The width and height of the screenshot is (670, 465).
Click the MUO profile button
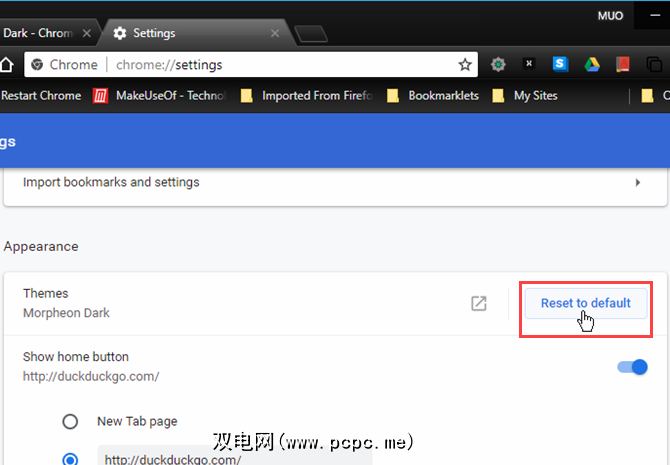[610, 16]
